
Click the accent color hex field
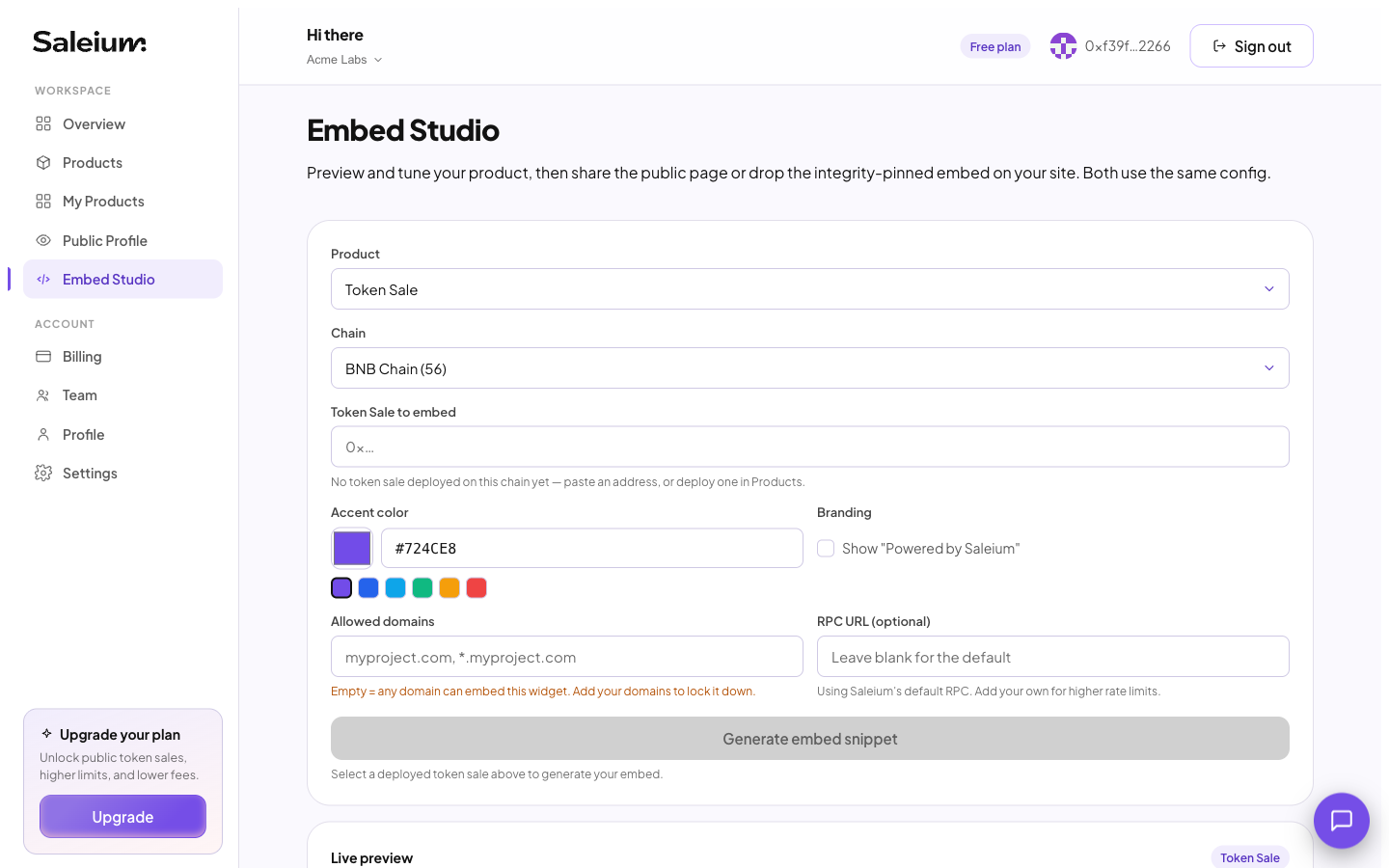pos(592,548)
